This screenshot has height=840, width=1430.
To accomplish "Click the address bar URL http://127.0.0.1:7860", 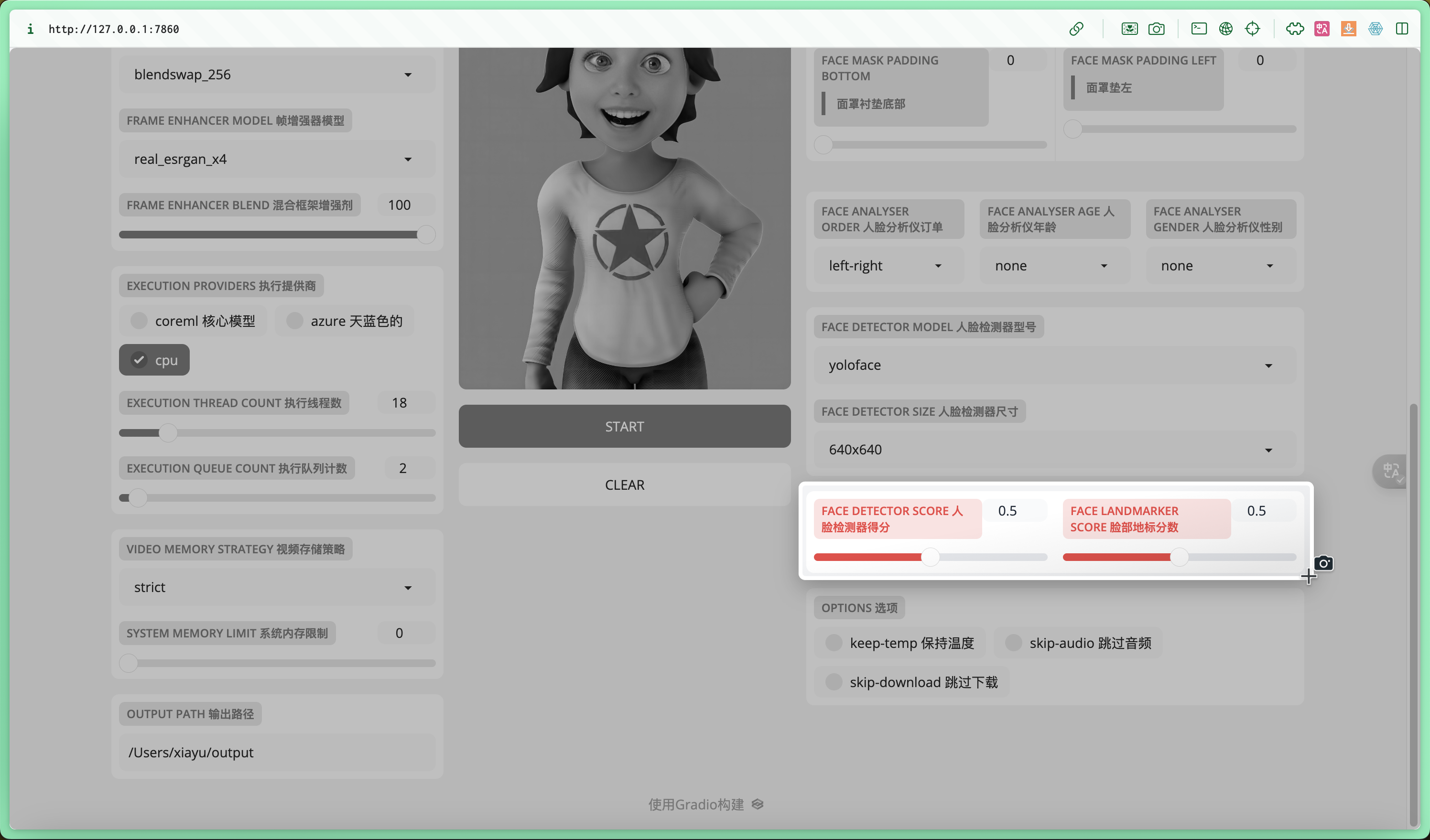I will click(x=113, y=29).
